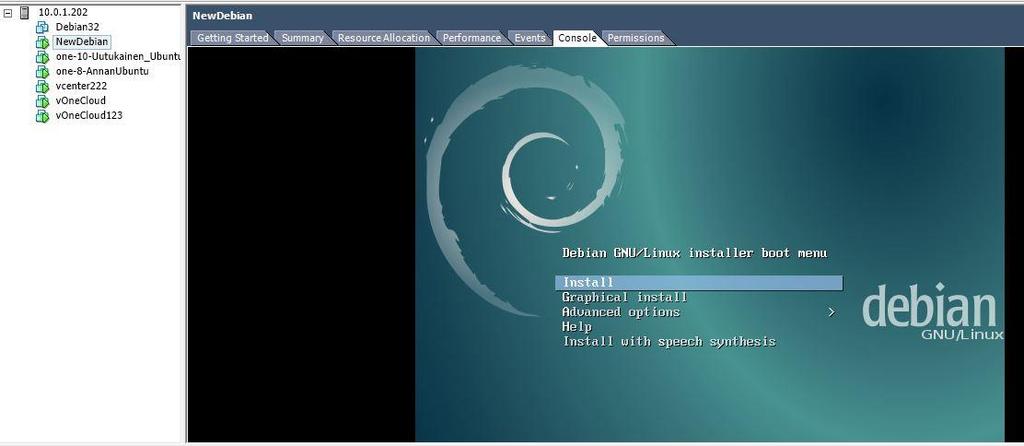Choose Graphical install in boot menu

pos(624,297)
